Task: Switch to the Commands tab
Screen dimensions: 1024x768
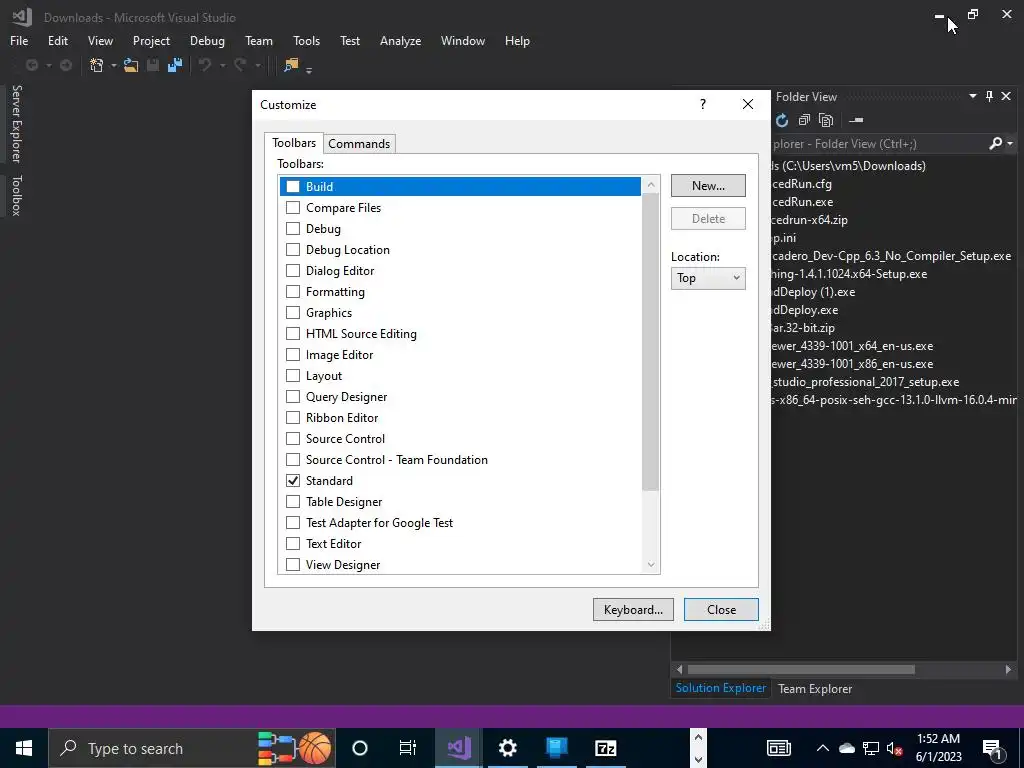Action: 359,144
